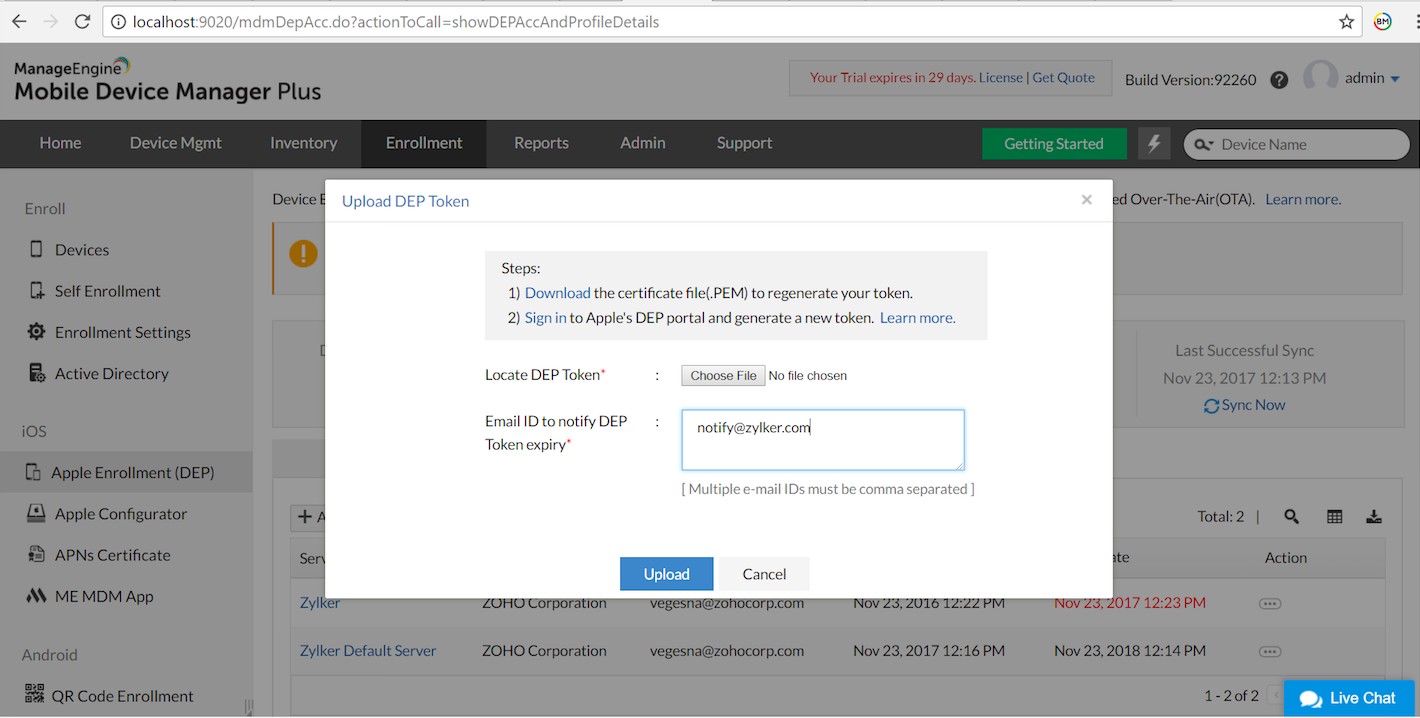This screenshot has width=1420, height=718.
Task: Click the admin user avatar
Action: click(1320, 79)
